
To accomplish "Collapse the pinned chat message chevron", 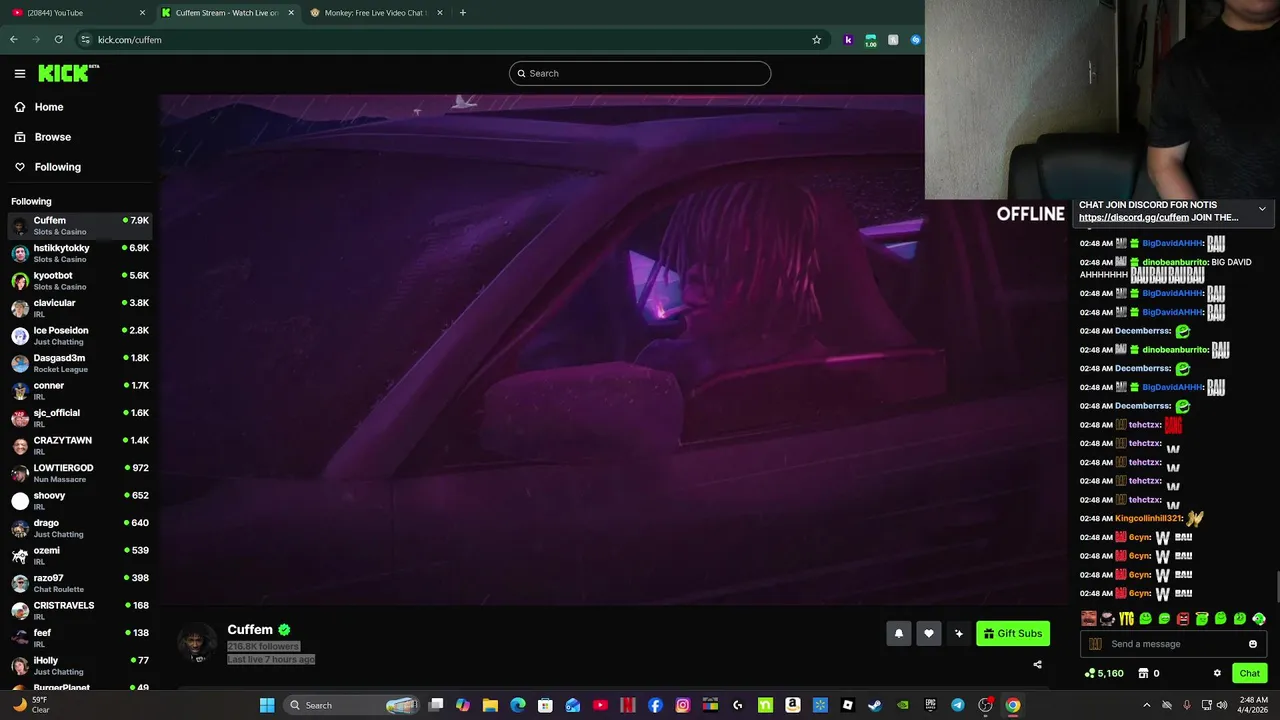I will coord(1262,209).
